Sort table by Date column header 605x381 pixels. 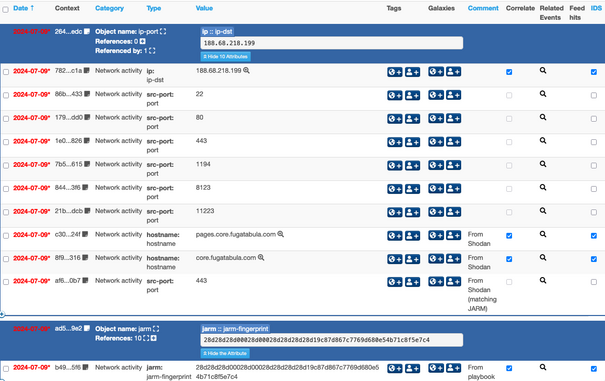pyautogui.click(x=23, y=8)
